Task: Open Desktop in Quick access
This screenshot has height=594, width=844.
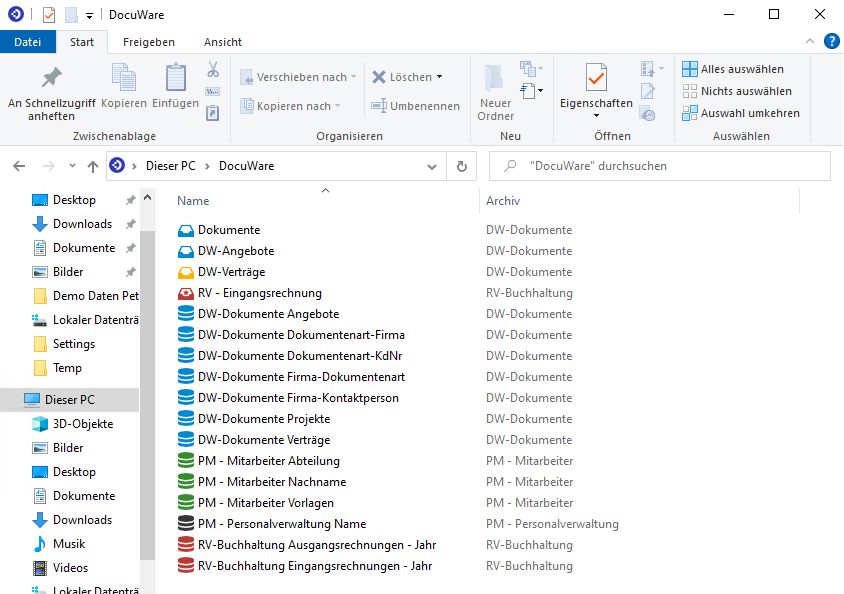Action: pyautogui.click(x=74, y=200)
